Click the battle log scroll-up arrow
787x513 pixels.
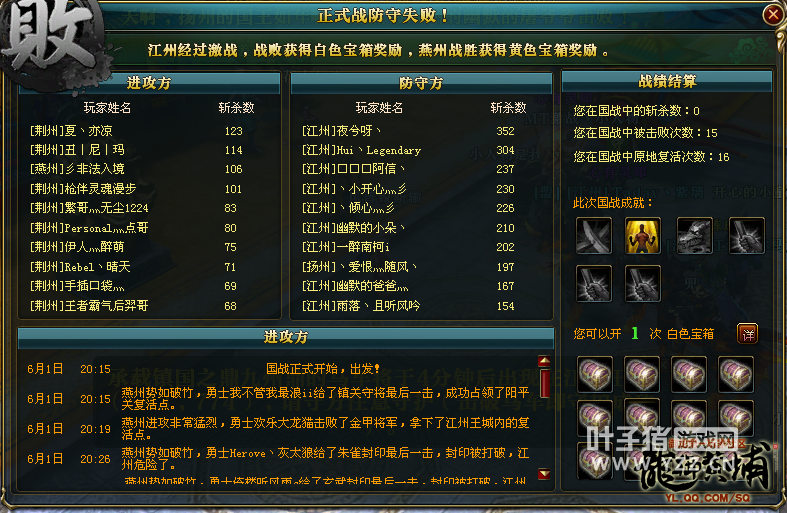tap(544, 361)
